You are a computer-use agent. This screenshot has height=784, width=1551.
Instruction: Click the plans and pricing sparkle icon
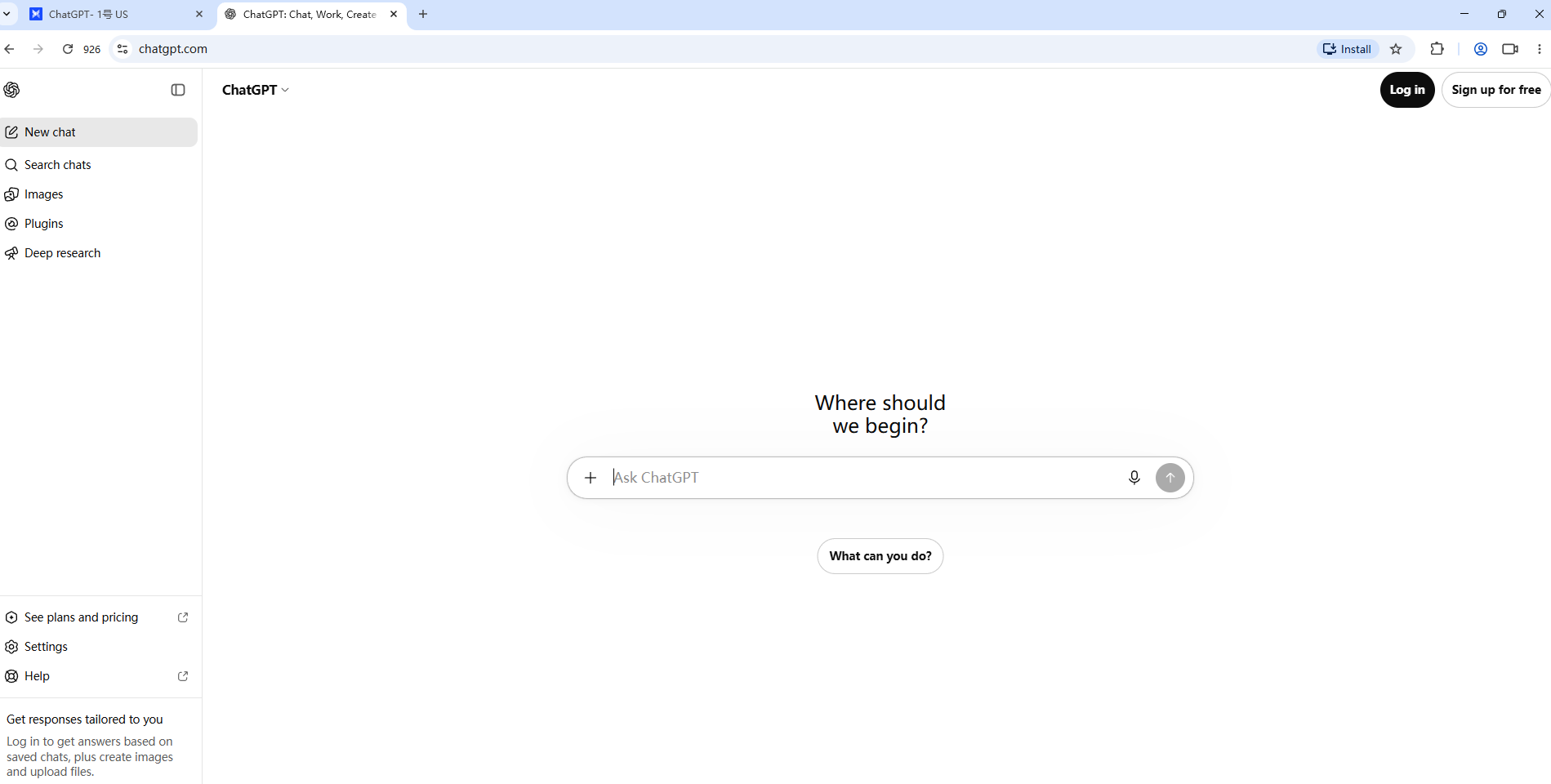(x=11, y=617)
